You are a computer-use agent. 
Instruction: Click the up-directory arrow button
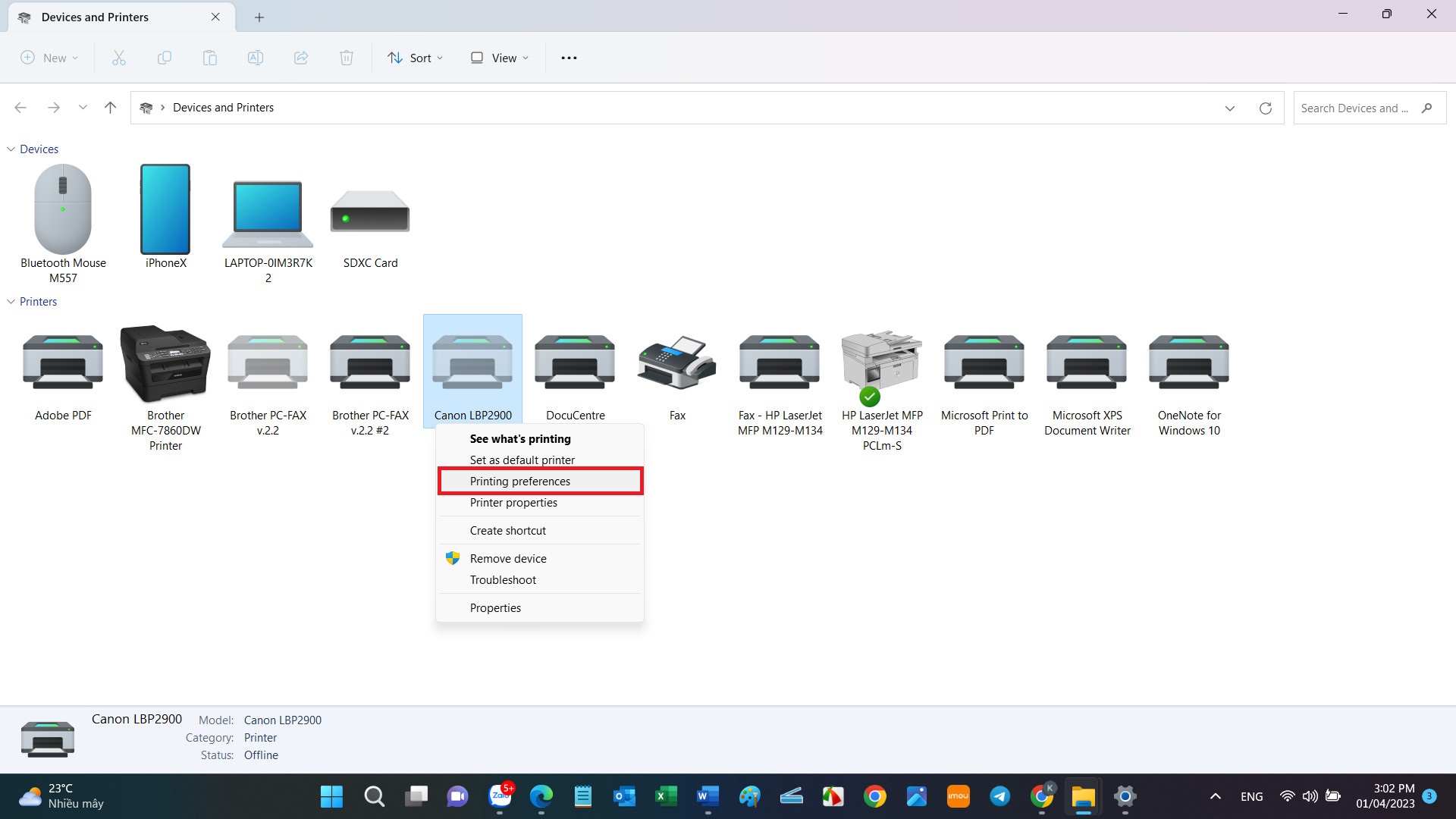click(110, 108)
